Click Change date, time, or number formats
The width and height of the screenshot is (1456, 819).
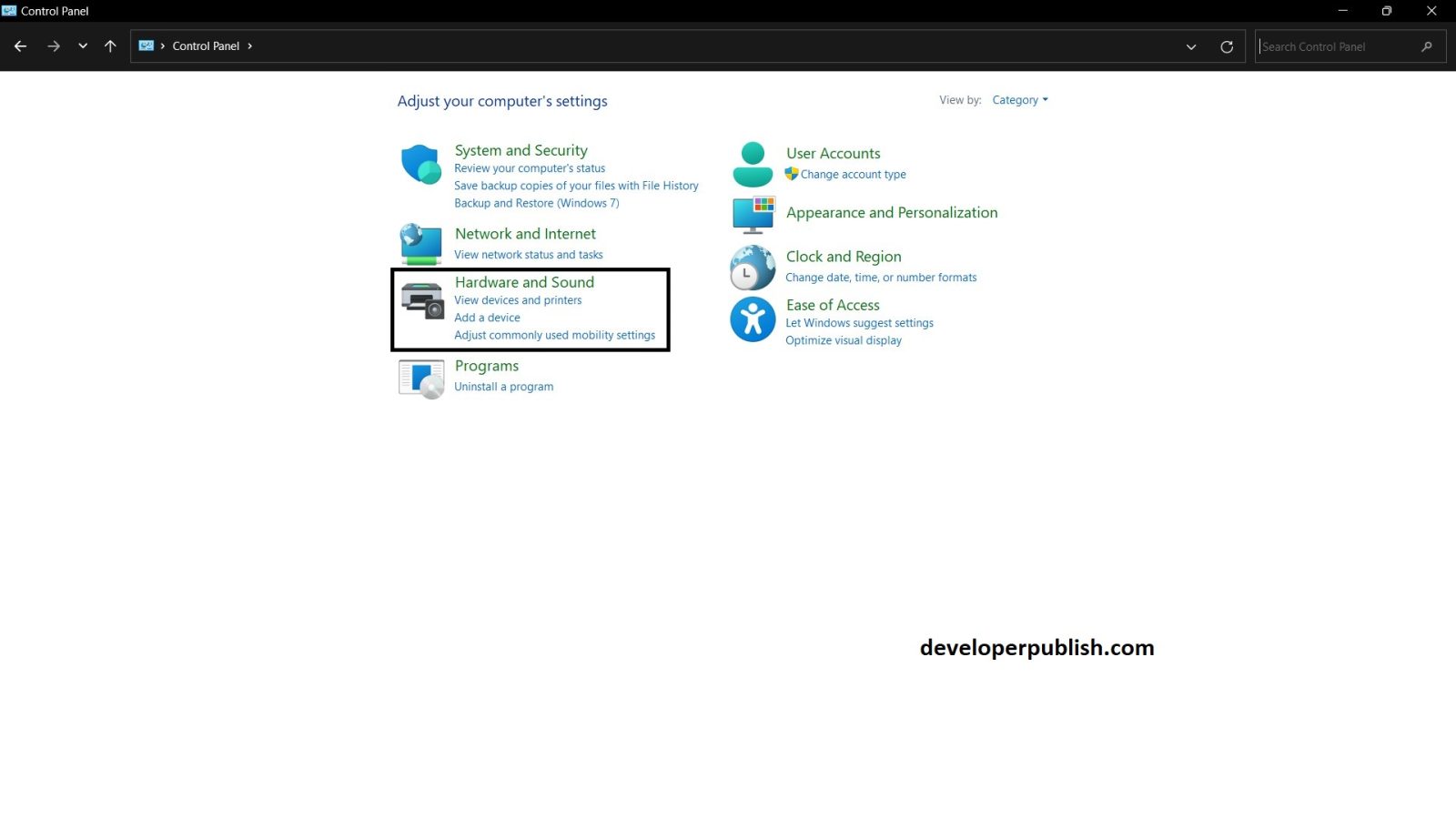[x=881, y=278]
